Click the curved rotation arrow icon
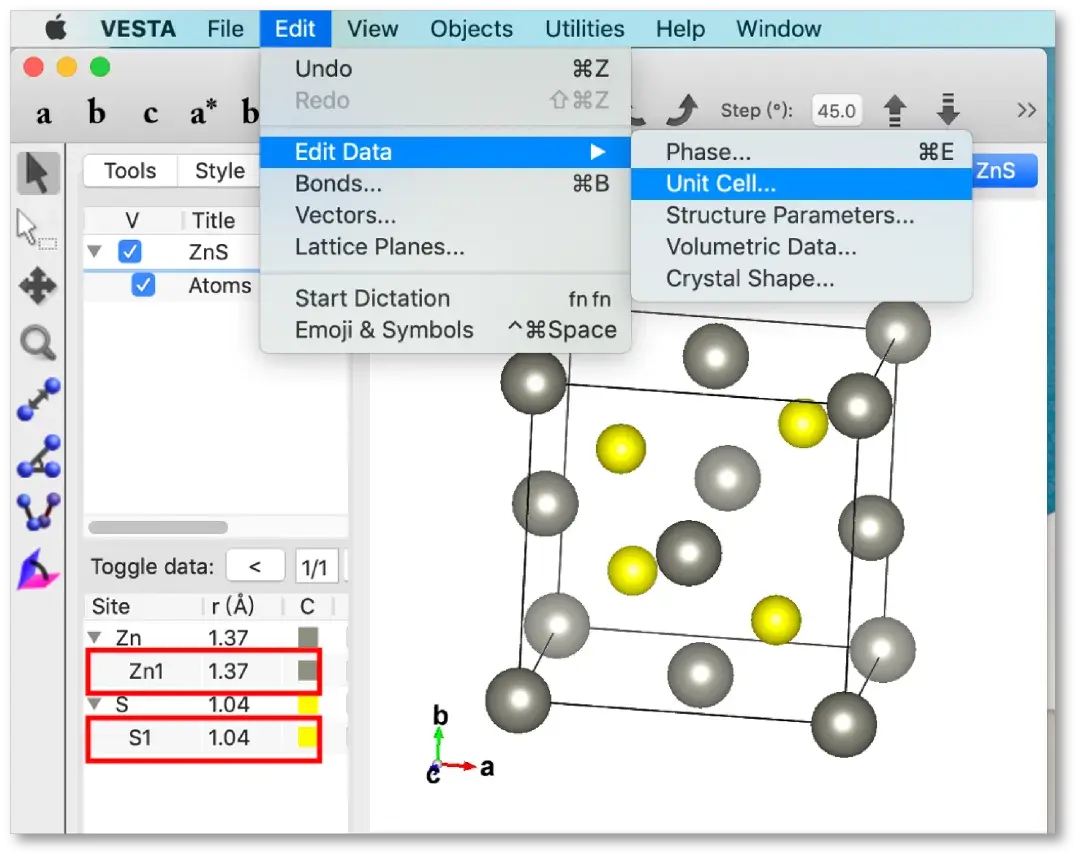The width and height of the screenshot is (1080, 858). tap(683, 110)
